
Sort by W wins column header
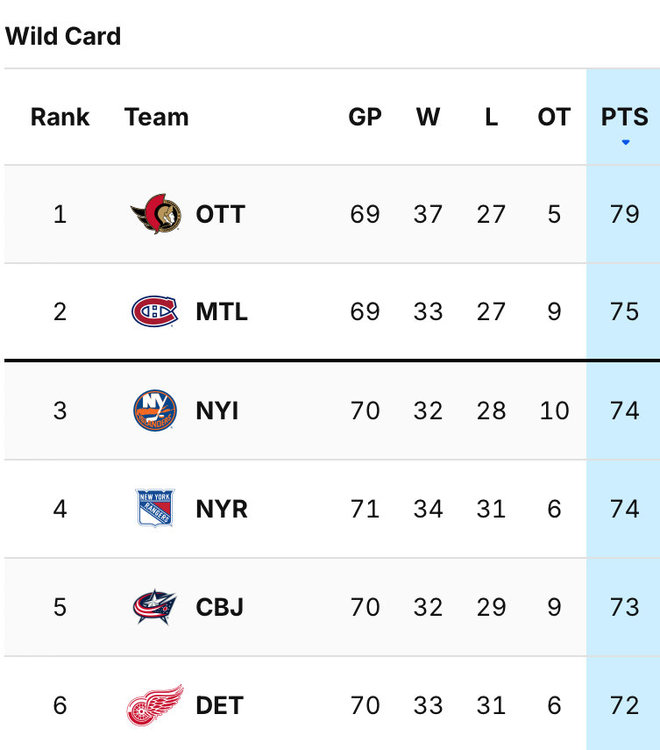click(428, 117)
